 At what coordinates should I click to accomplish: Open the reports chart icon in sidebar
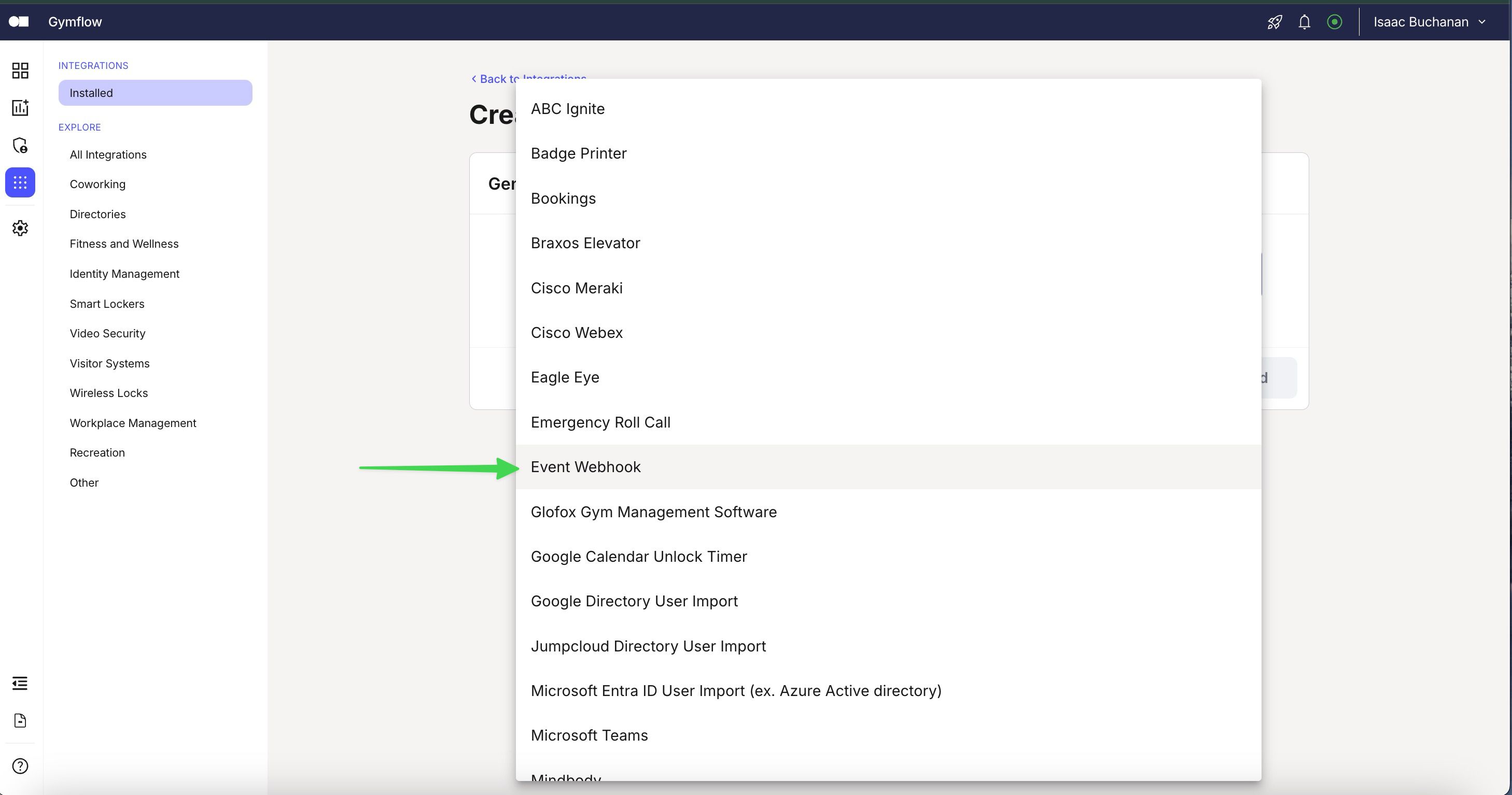pyautogui.click(x=20, y=107)
